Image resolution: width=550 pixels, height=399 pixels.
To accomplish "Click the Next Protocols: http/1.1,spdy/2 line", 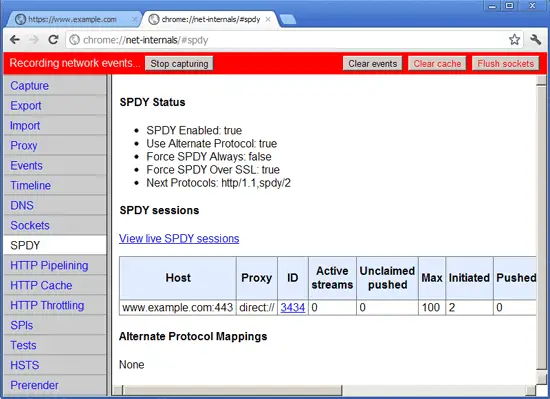I will [219, 183].
